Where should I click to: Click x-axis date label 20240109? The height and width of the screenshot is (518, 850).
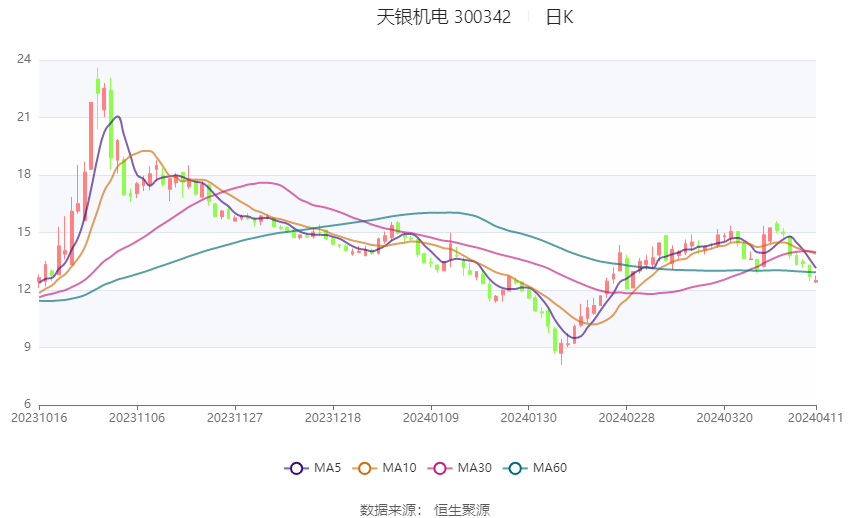[431, 418]
